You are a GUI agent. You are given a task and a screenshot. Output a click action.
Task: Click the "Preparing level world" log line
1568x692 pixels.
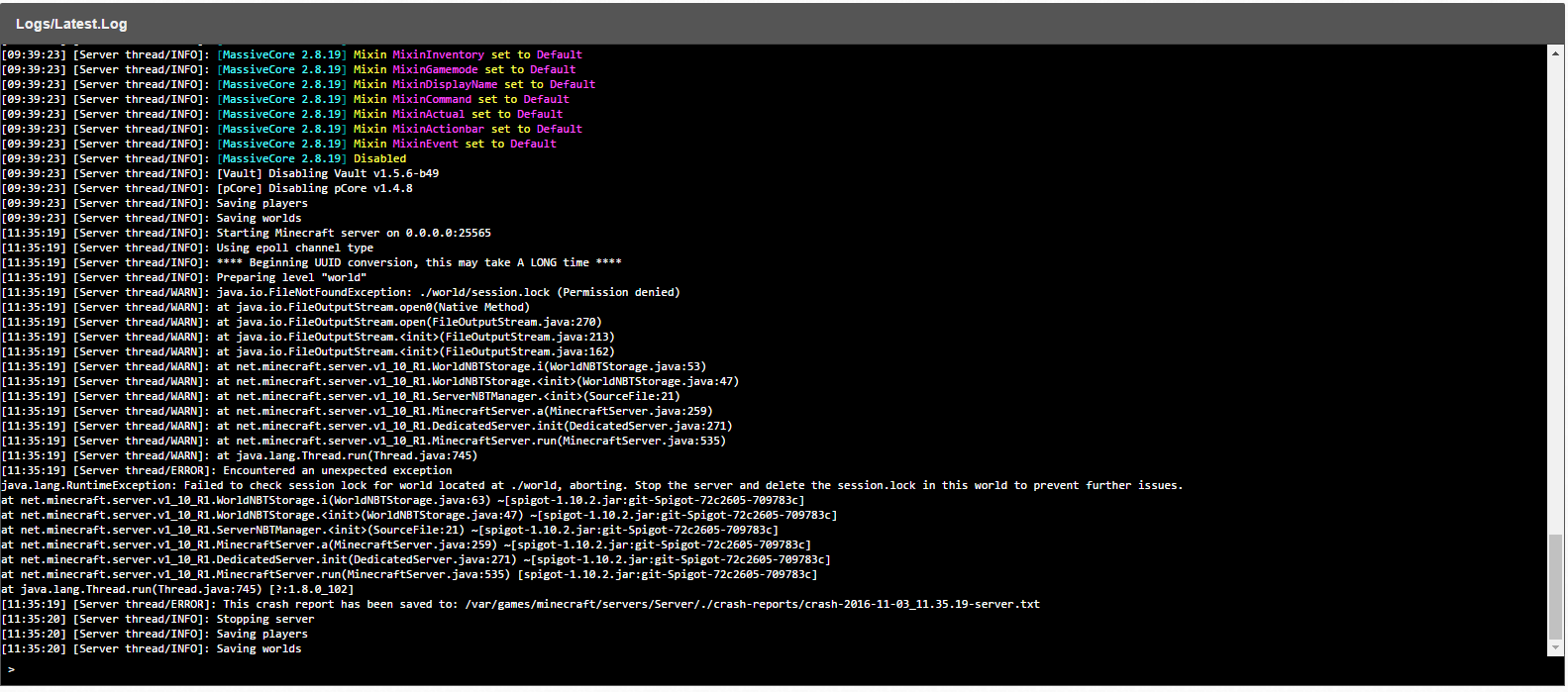[291, 277]
